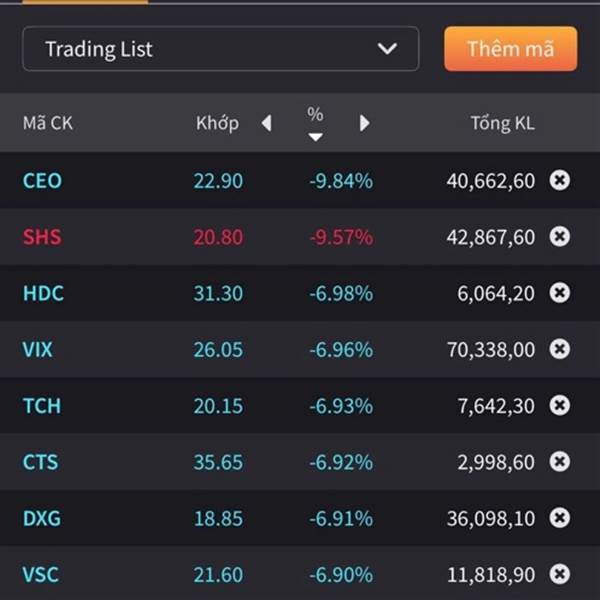Remove VSC from the trading list
This screenshot has height=600, width=600.
pyautogui.click(x=560, y=574)
